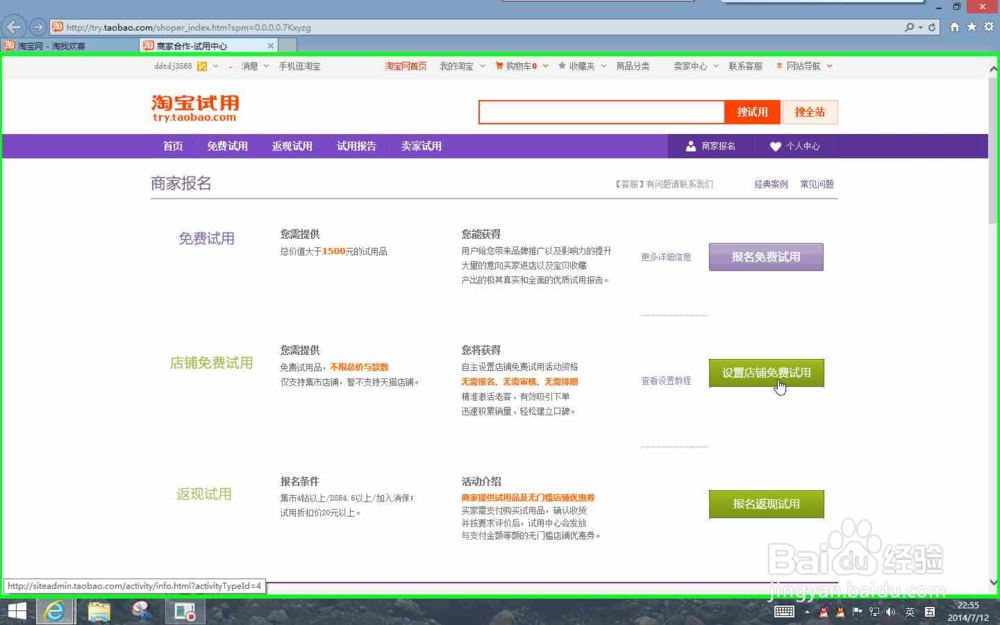Screen dimensions: 1000x625
Task: Open 联系客服 link
Action: pos(746,66)
